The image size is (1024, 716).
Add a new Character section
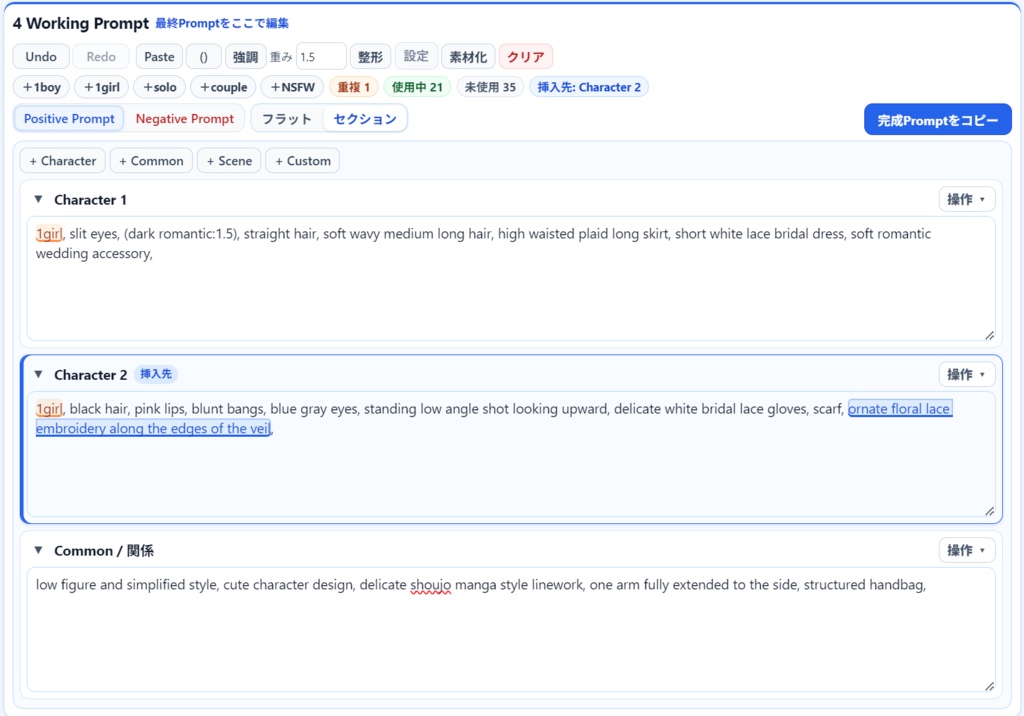click(x=63, y=161)
